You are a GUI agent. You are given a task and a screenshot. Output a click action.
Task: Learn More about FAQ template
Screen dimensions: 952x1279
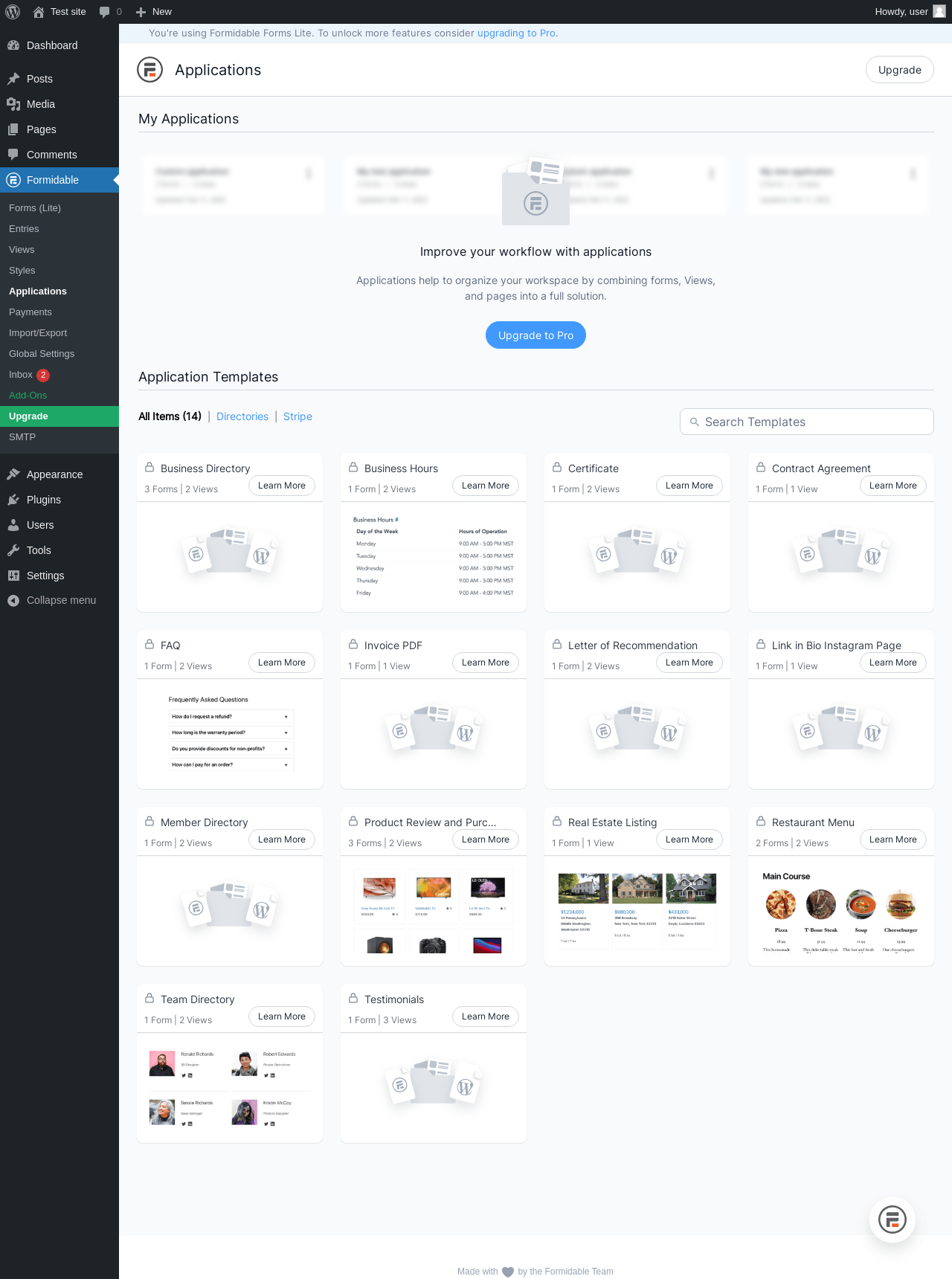pos(282,663)
